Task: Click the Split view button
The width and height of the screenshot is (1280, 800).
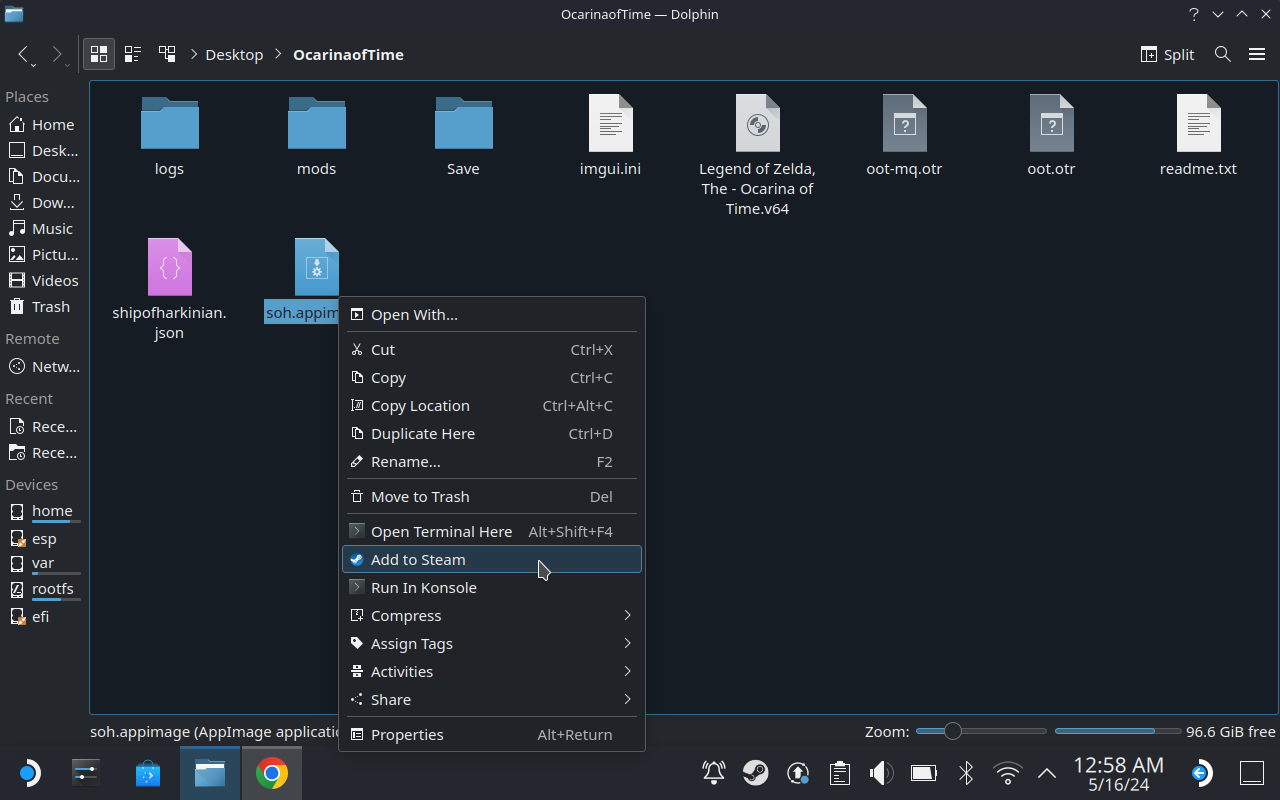Action: (1167, 54)
